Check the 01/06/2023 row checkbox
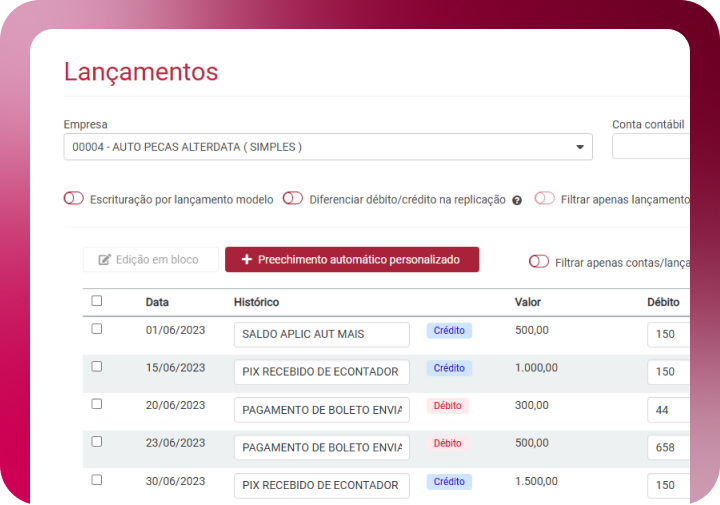Viewport: 720px width, 505px height. click(96, 329)
